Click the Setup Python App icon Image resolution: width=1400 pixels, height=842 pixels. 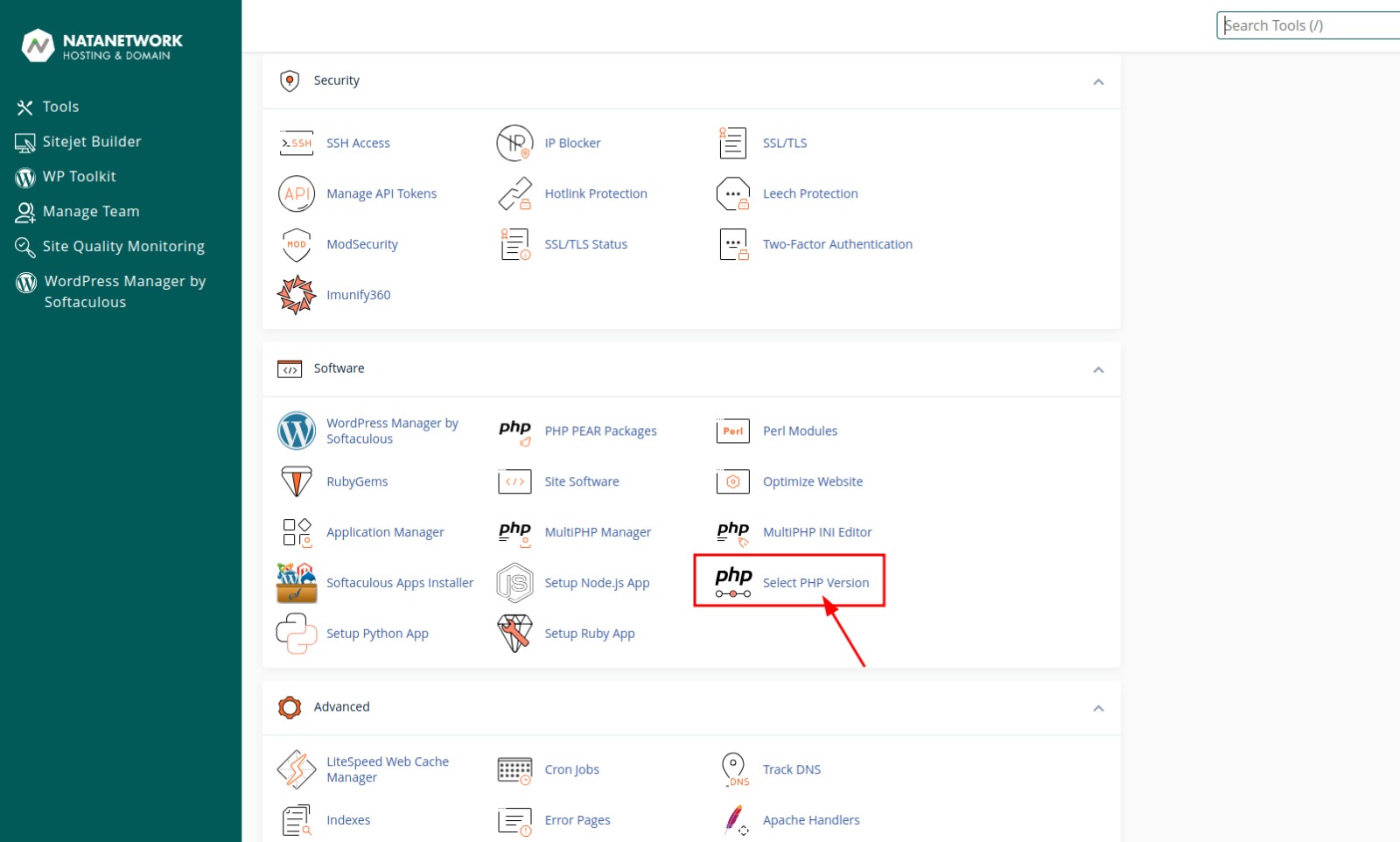(297, 634)
